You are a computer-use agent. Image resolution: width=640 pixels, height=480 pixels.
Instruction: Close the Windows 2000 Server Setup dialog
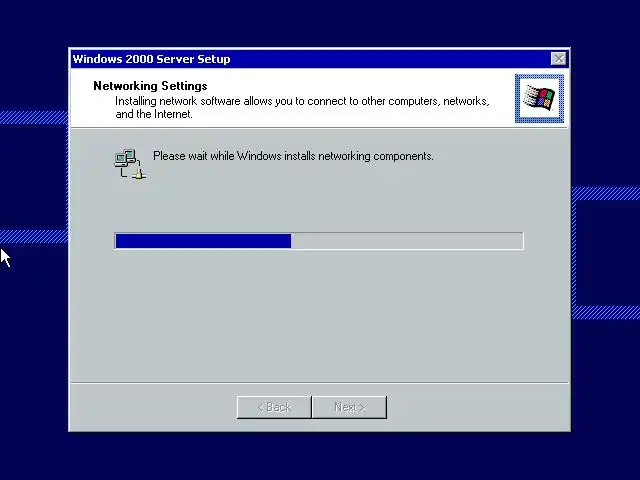tap(558, 59)
